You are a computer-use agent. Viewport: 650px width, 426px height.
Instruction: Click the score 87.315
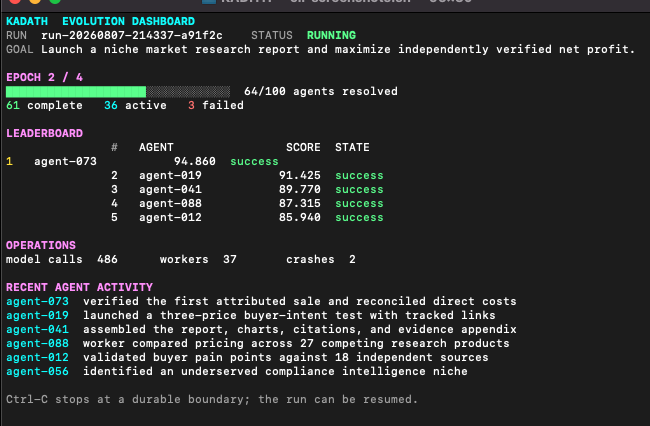coord(300,204)
